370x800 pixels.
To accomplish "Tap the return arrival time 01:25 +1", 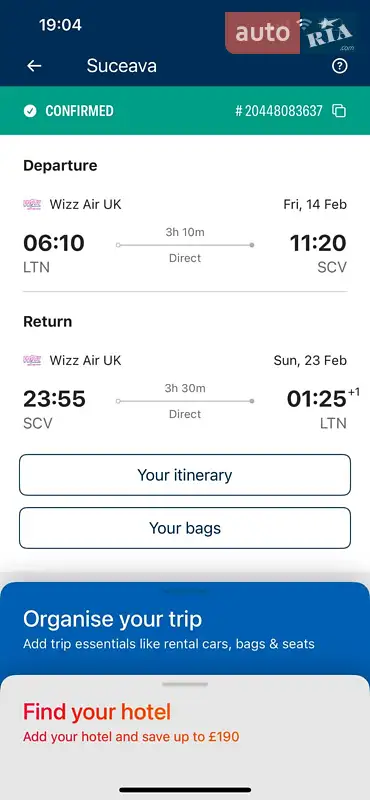I will [323, 399].
